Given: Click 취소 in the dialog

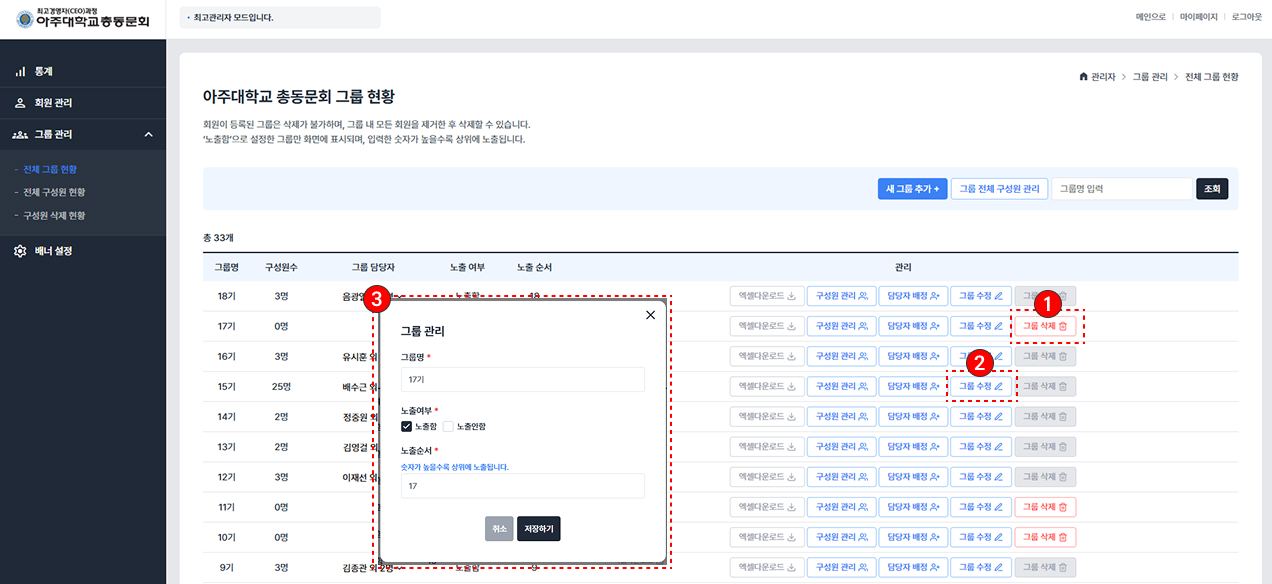Looking at the screenshot, I should pyautogui.click(x=499, y=529).
